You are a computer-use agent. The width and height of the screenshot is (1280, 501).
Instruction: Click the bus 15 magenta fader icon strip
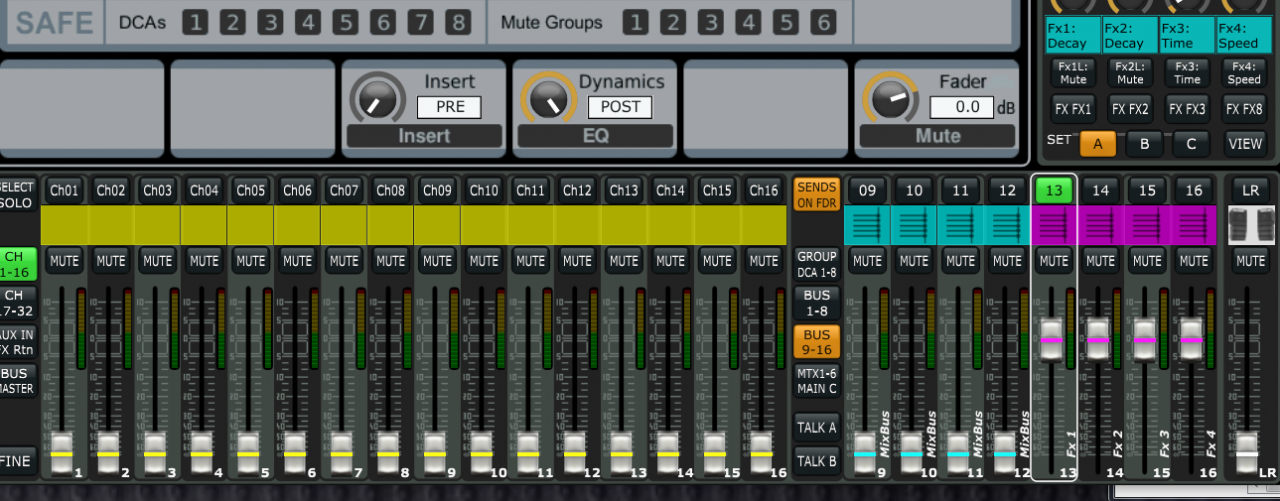point(1147,225)
